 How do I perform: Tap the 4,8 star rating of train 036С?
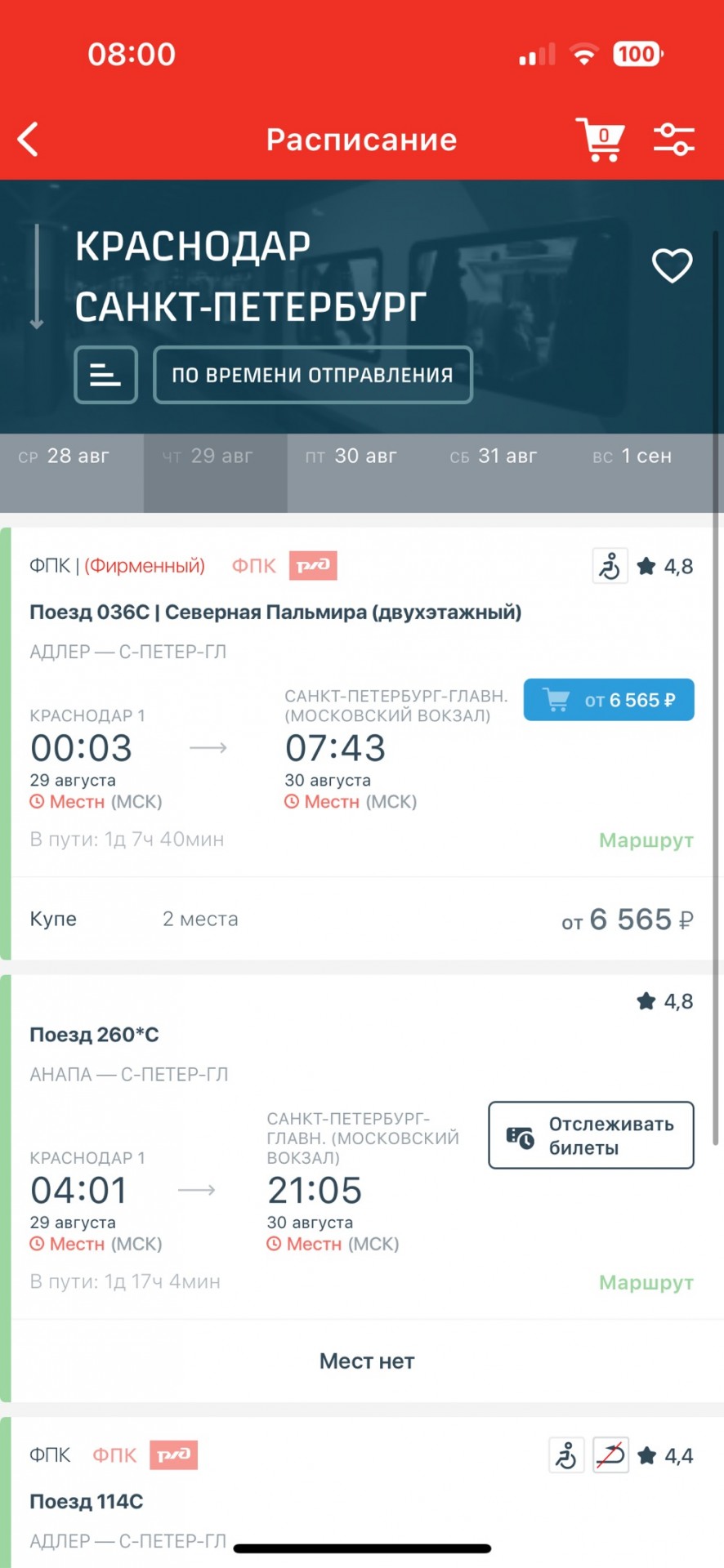coord(665,566)
